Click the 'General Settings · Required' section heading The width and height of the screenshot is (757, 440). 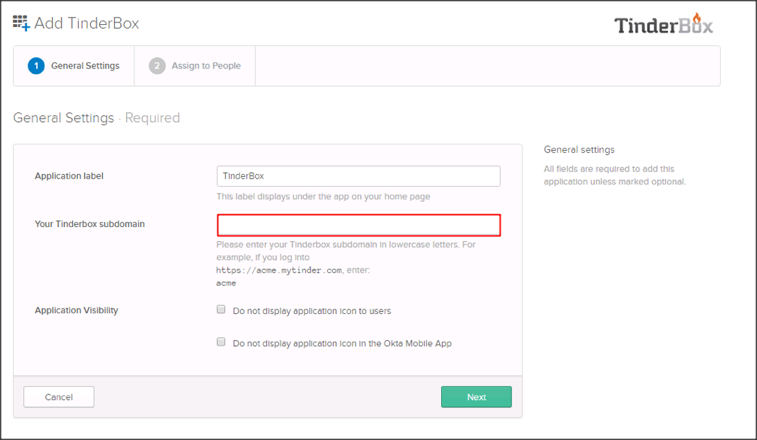pos(96,118)
